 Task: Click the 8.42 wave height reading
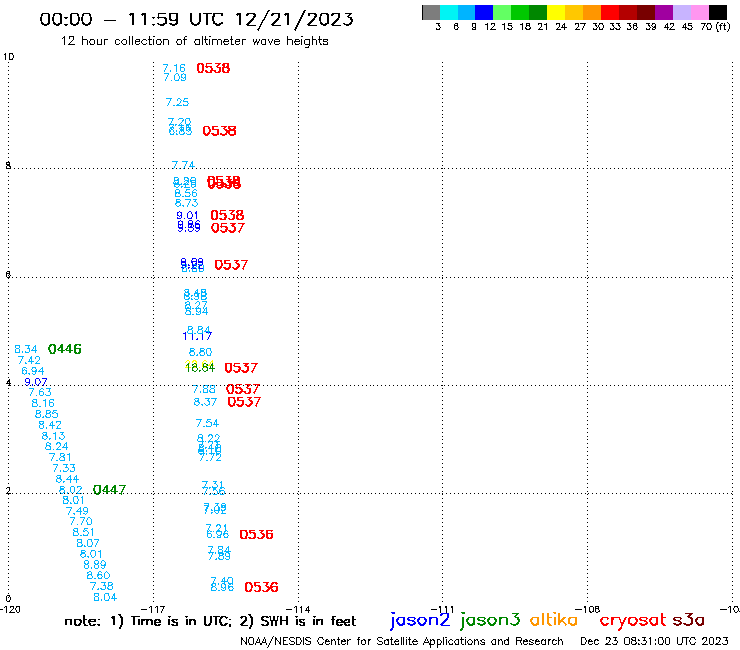click(50, 425)
